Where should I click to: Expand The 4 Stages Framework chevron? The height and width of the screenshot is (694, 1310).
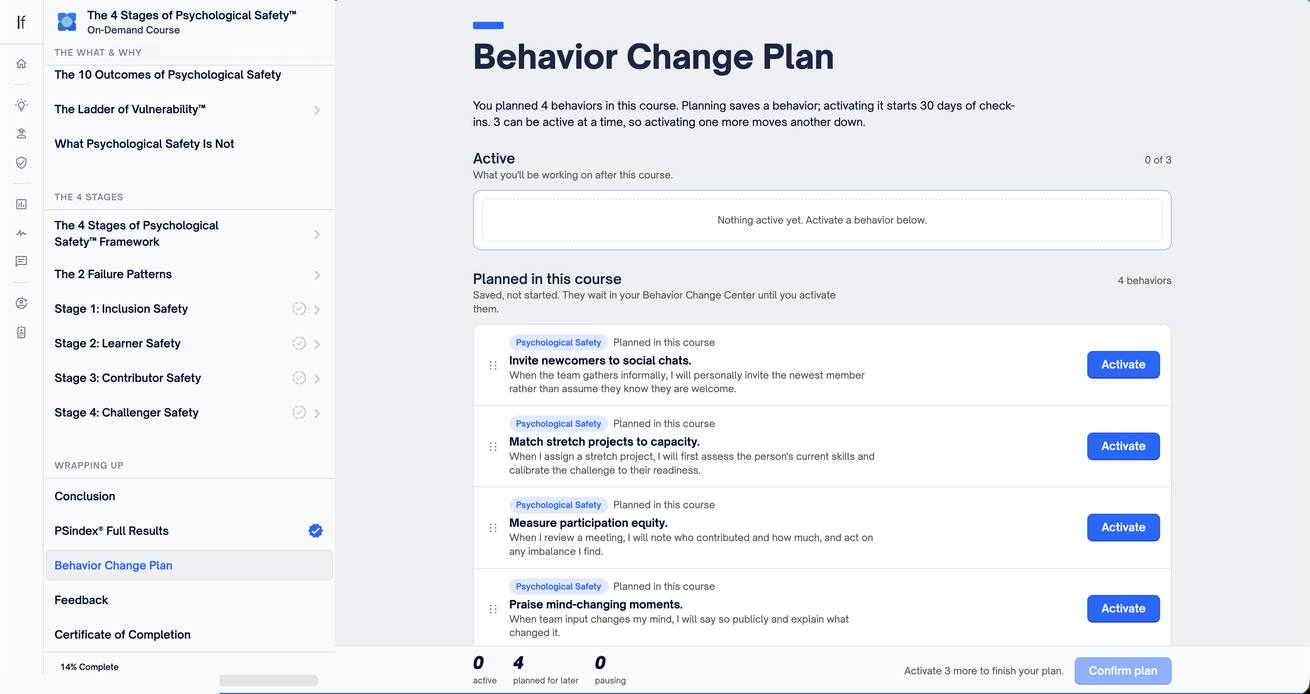click(x=317, y=234)
